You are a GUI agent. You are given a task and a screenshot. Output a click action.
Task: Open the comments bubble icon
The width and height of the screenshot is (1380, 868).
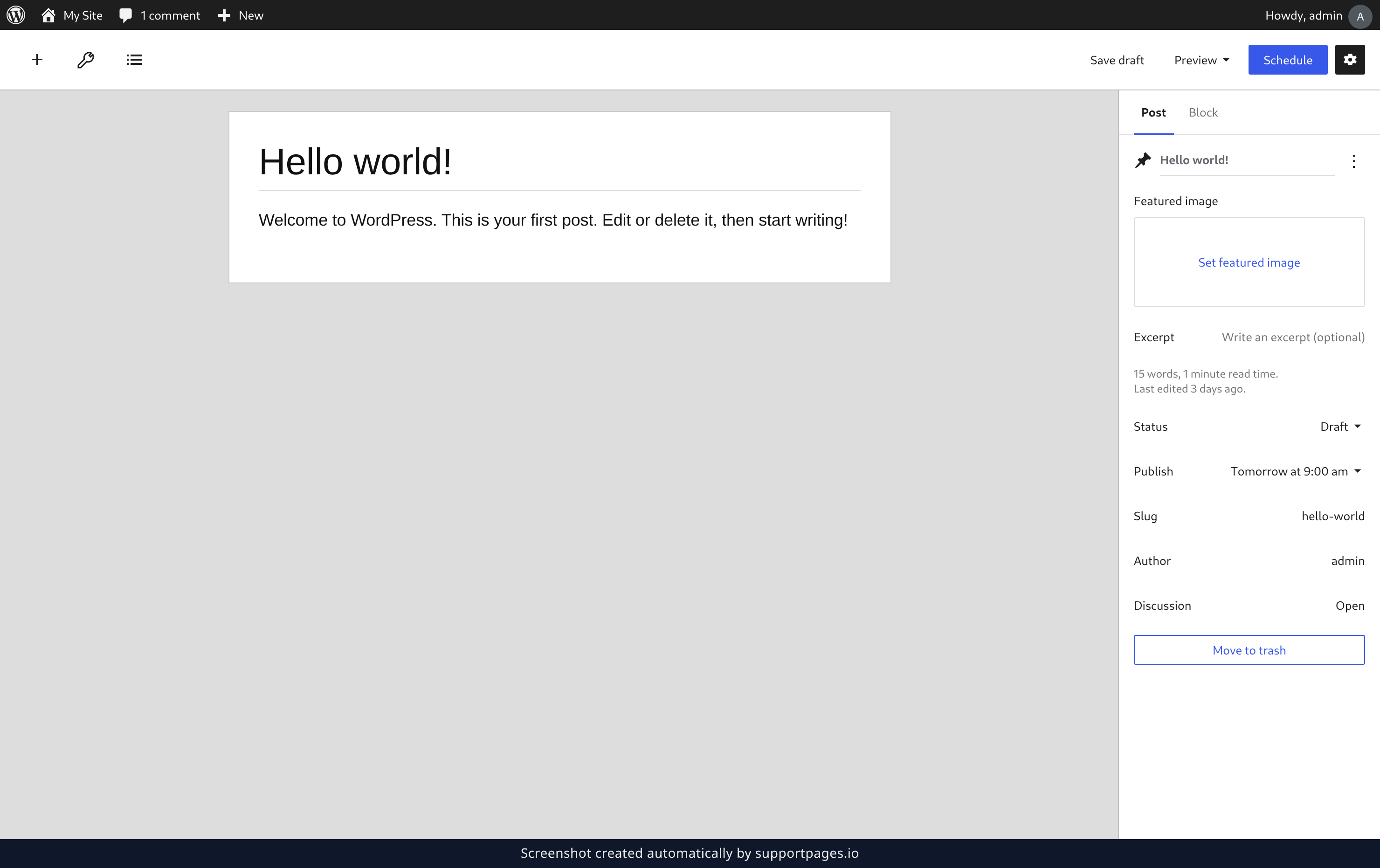coord(125,15)
